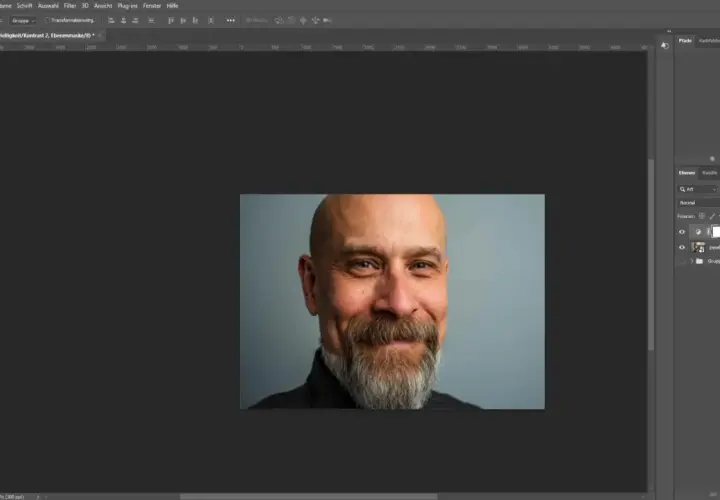Open the Hilfe menu
This screenshot has width=720, height=500.
(172, 6)
